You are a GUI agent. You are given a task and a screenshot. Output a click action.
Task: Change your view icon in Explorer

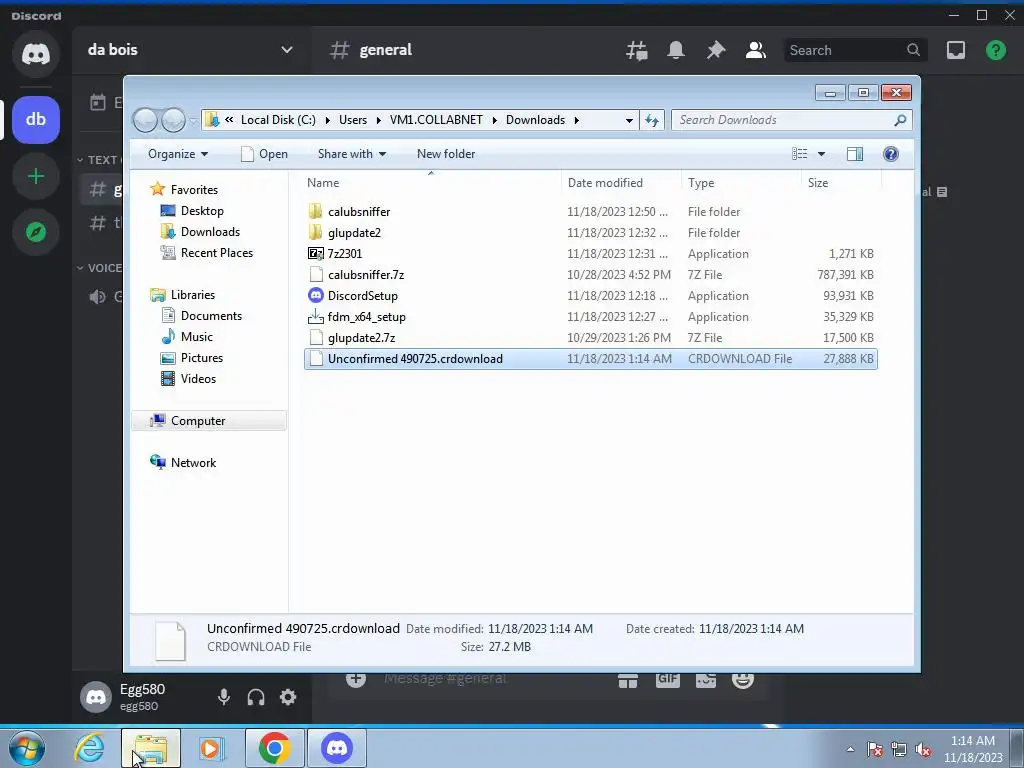point(799,154)
